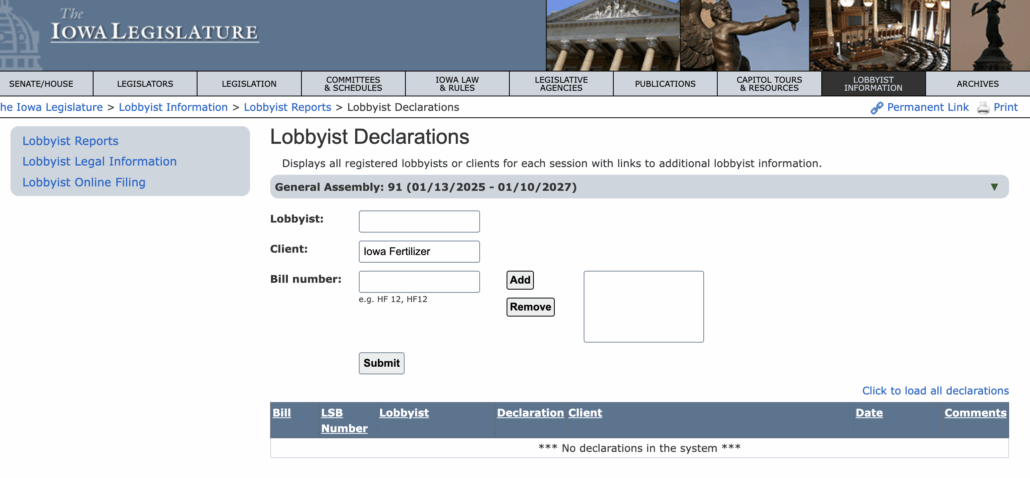
Task: Expand the General Assembly 91 dropdown arrow
Action: click(x=994, y=187)
